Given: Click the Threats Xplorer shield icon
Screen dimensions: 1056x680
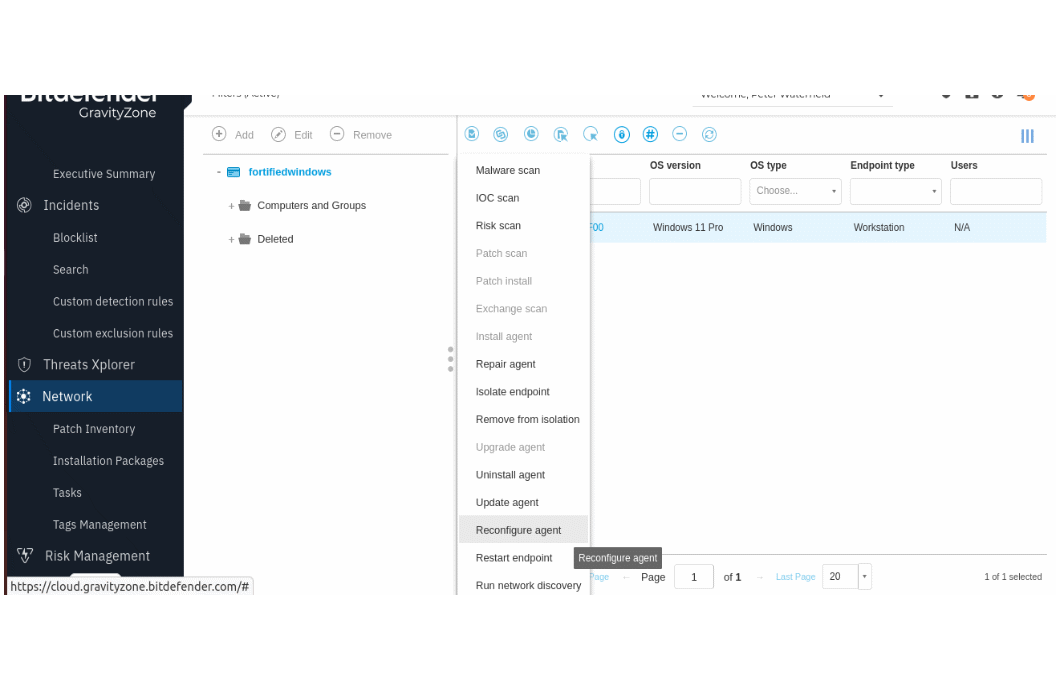Looking at the screenshot, I should click(24, 364).
